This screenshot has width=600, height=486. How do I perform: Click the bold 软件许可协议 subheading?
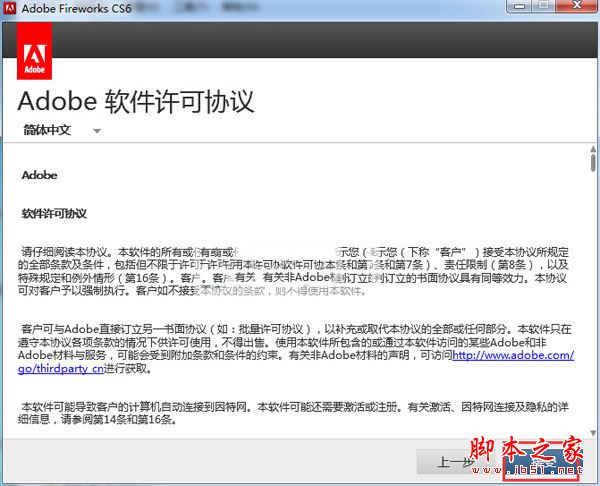[x=54, y=214]
